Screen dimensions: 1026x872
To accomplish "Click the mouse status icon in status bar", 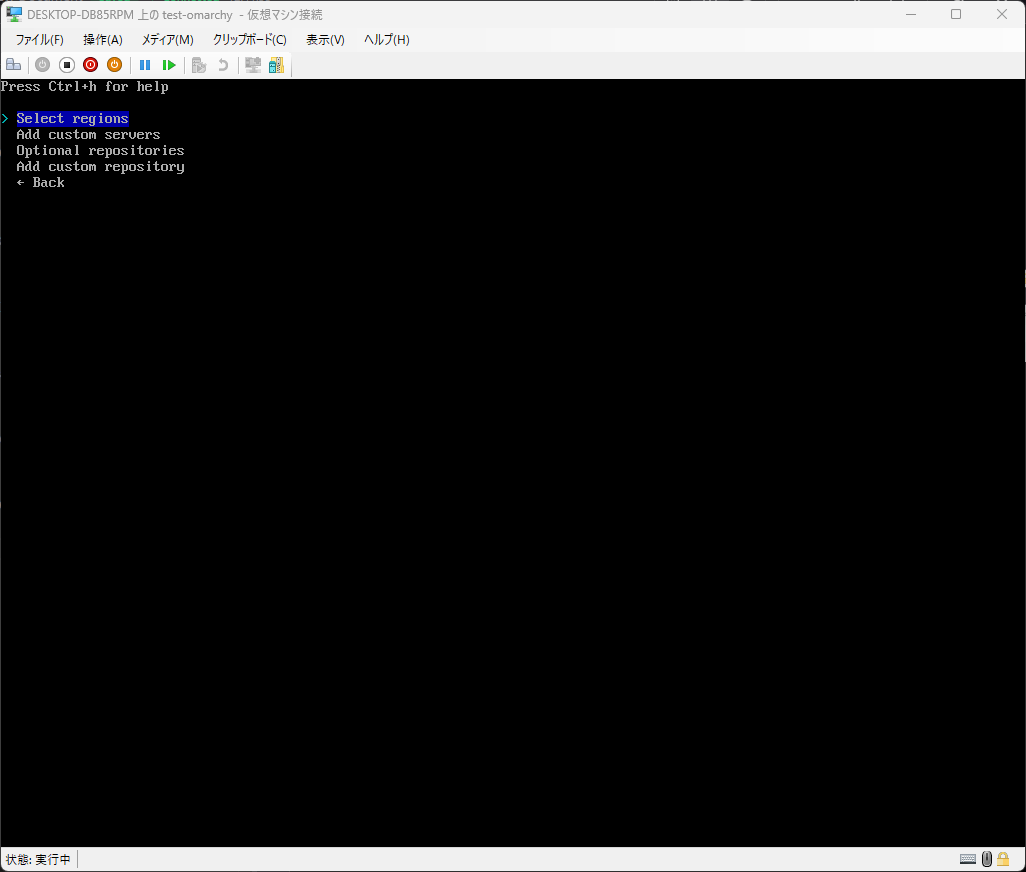I will coord(987,859).
